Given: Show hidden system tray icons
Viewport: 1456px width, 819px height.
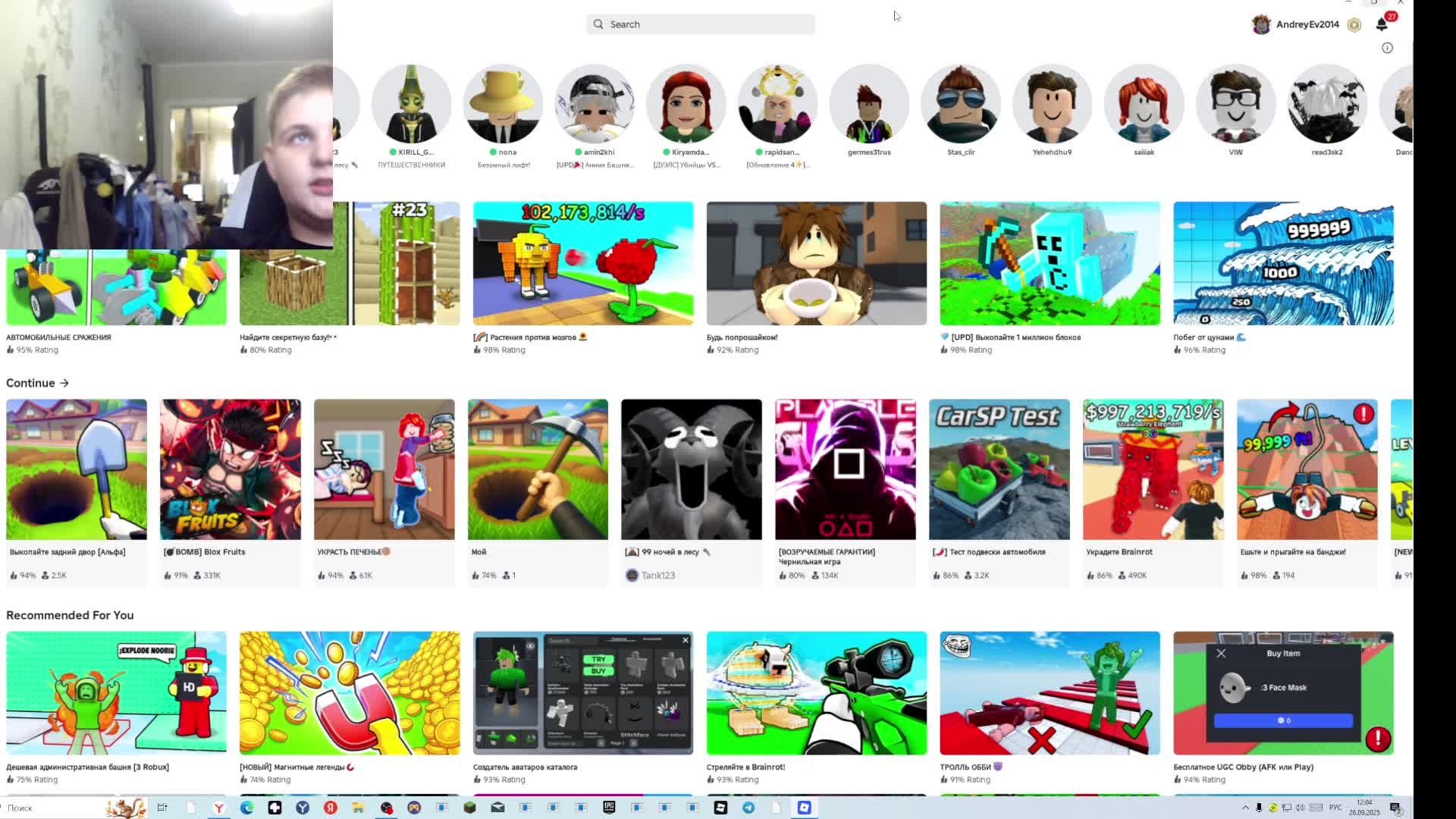Looking at the screenshot, I should tap(1245, 808).
